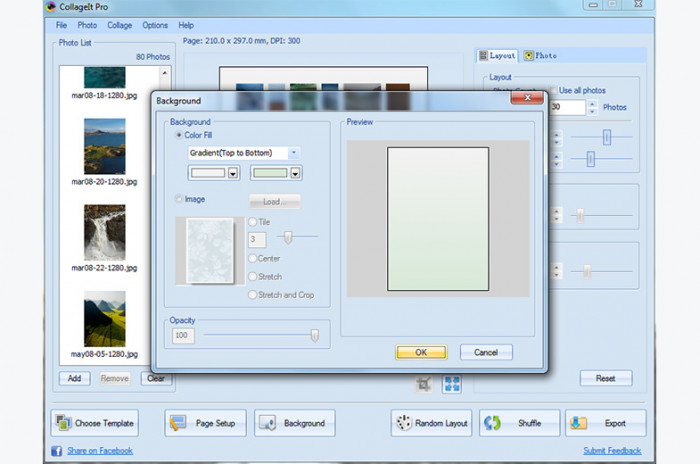Image resolution: width=700 pixels, height=464 pixels.
Task: Toggle the Use all photos checkbox
Action: tap(554, 90)
